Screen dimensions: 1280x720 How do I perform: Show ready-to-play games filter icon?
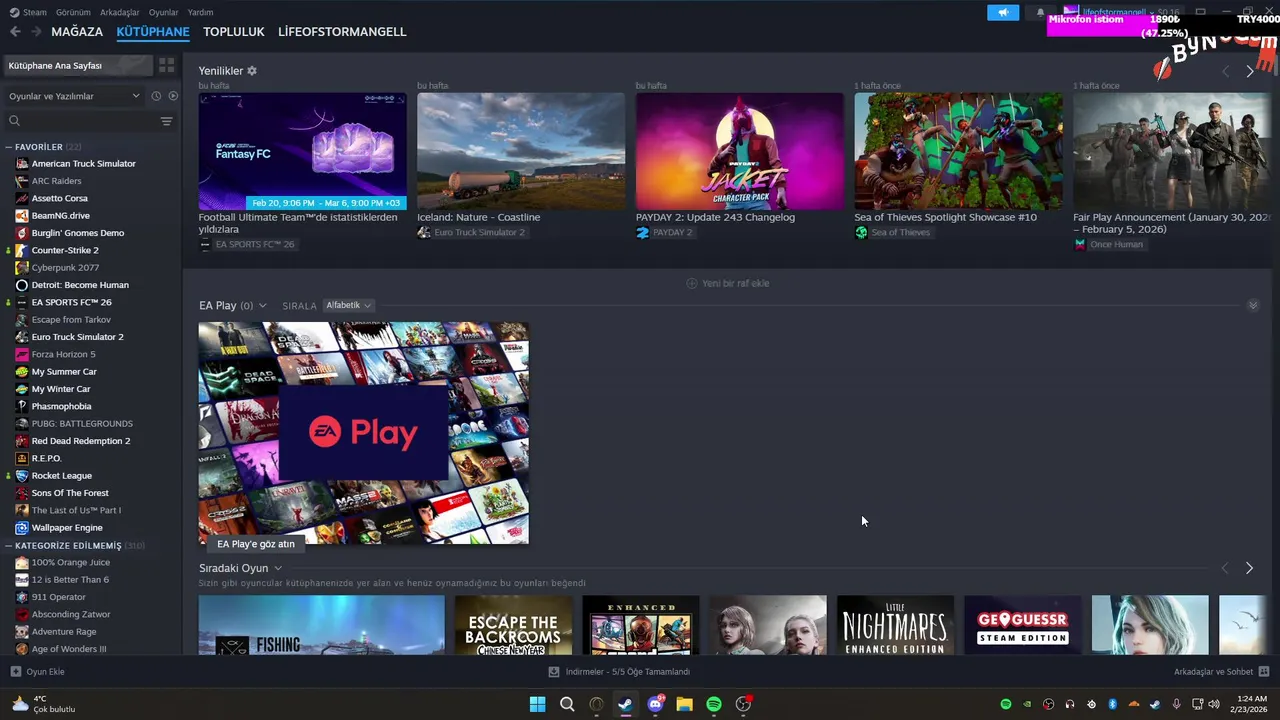click(173, 96)
